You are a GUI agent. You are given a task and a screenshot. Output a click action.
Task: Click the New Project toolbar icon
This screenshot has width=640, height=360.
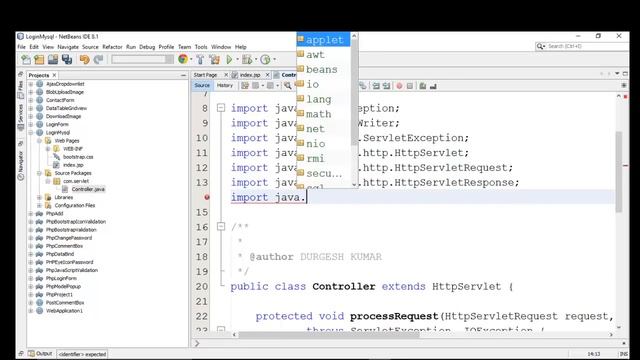[39, 60]
